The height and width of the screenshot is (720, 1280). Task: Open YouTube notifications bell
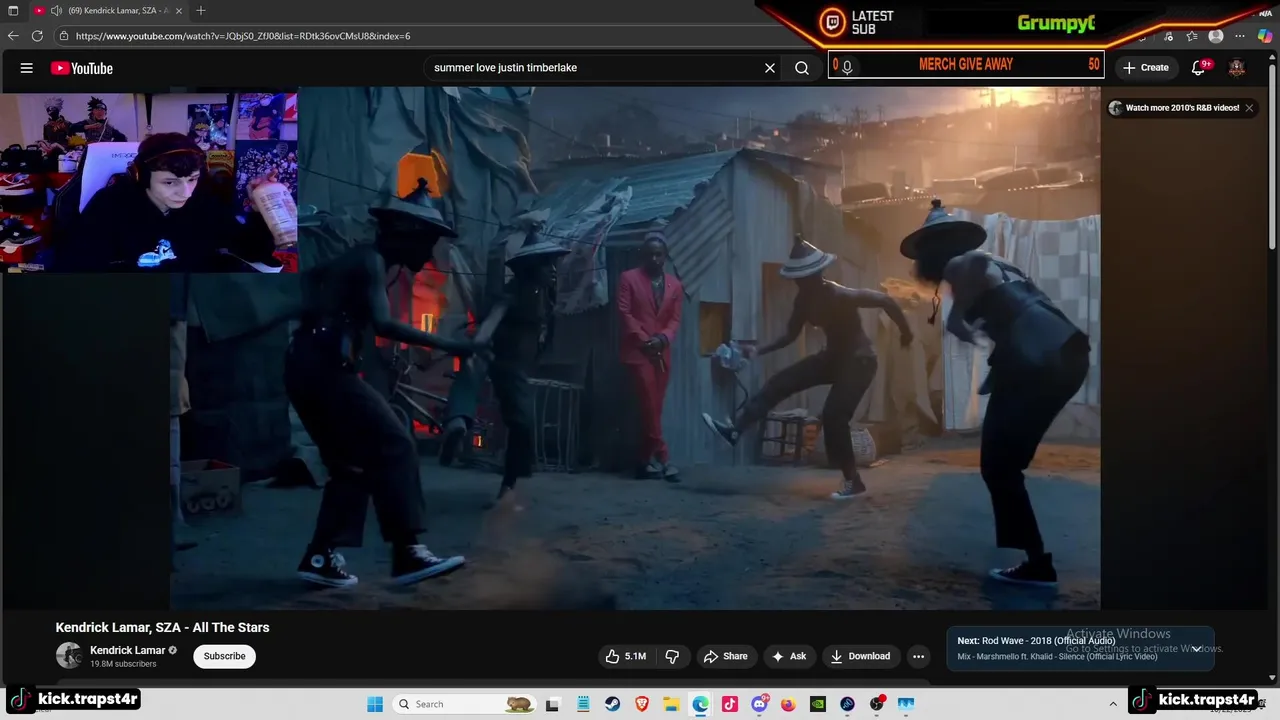1199,68
